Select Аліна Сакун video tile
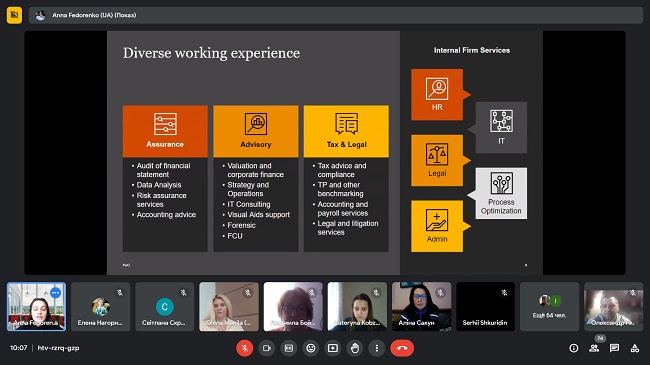The width and height of the screenshot is (650, 365). [421, 307]
